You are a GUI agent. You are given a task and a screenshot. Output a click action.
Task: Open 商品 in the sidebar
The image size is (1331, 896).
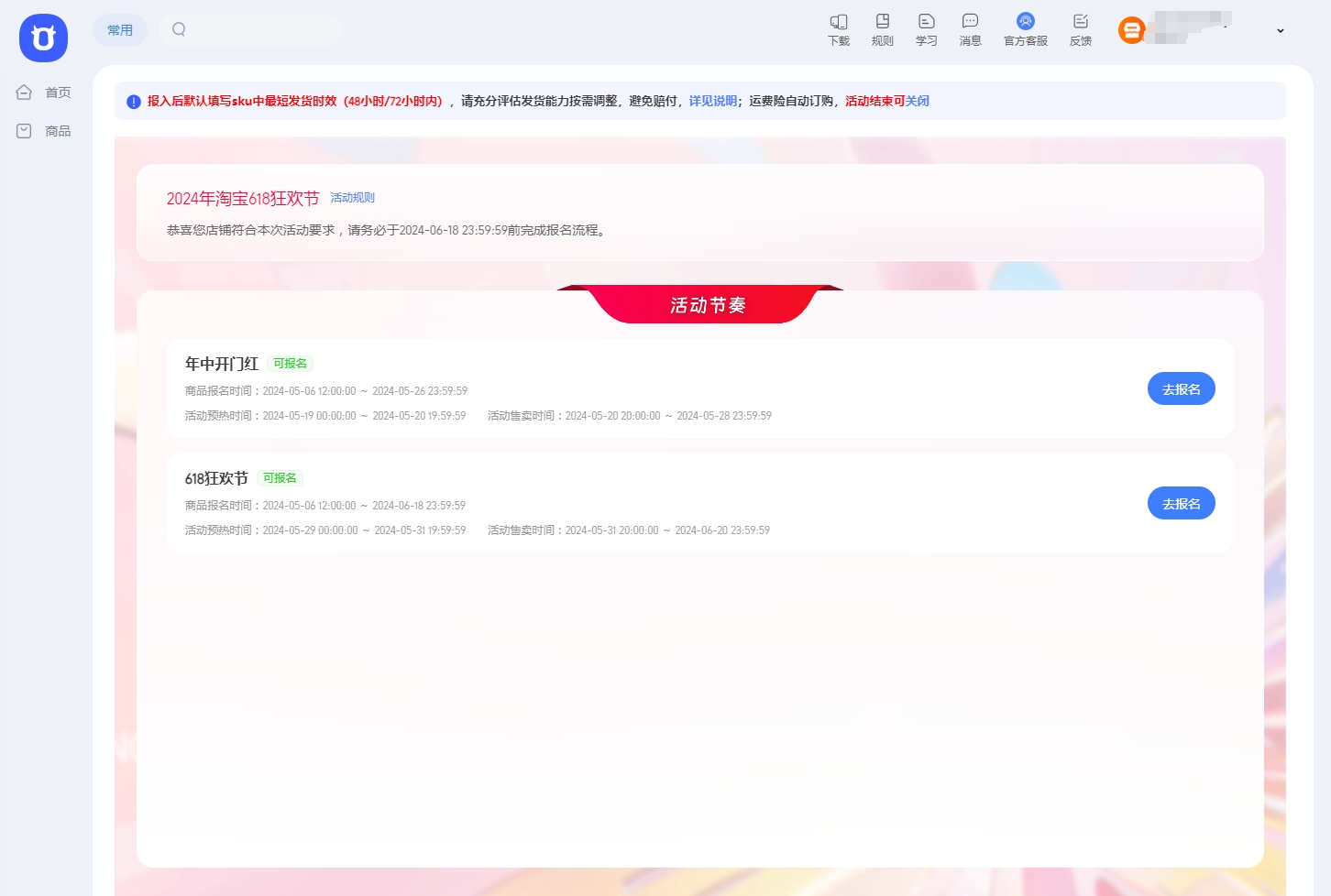tap(44, 131)
